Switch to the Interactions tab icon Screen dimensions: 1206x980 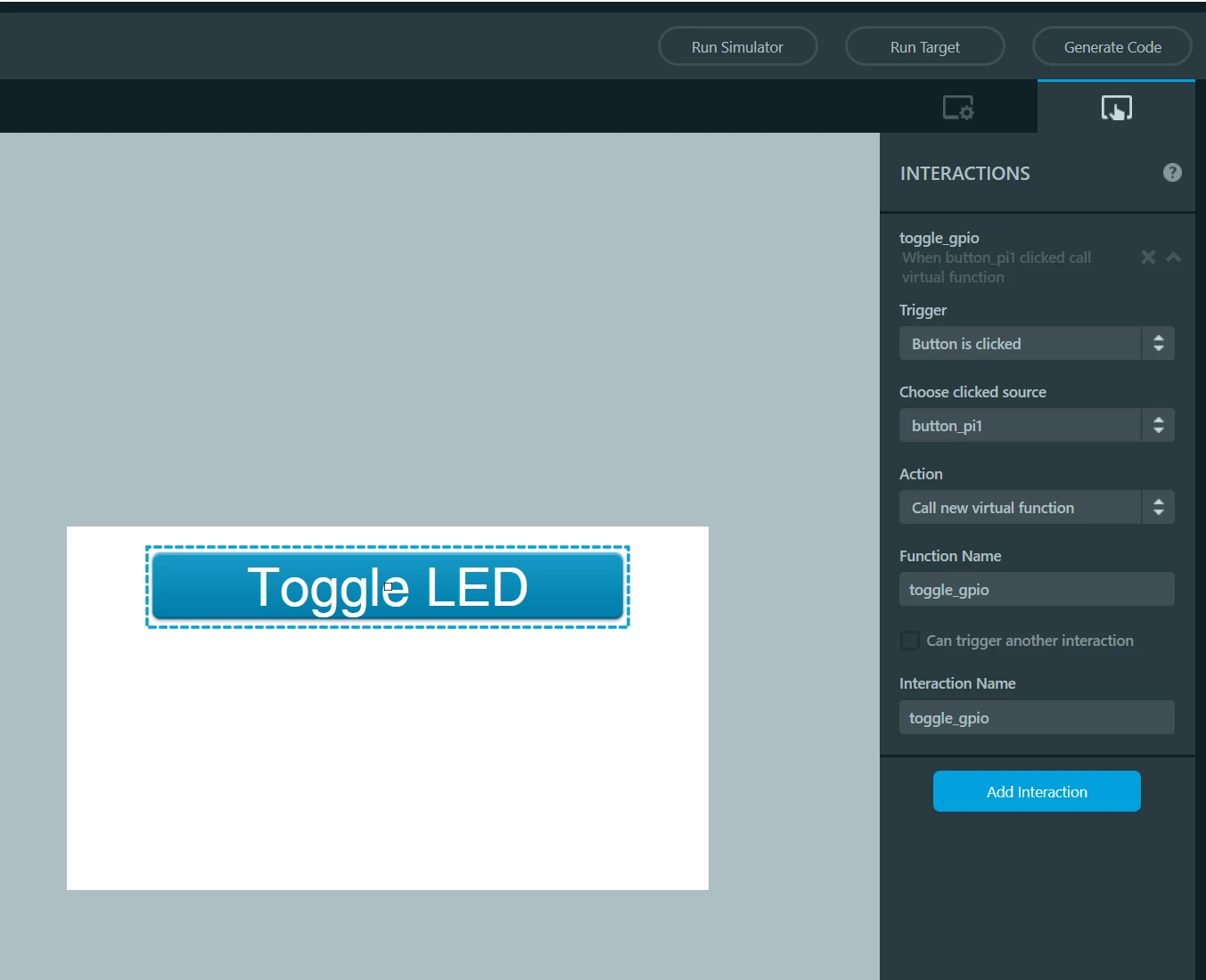click(1116, 108)
